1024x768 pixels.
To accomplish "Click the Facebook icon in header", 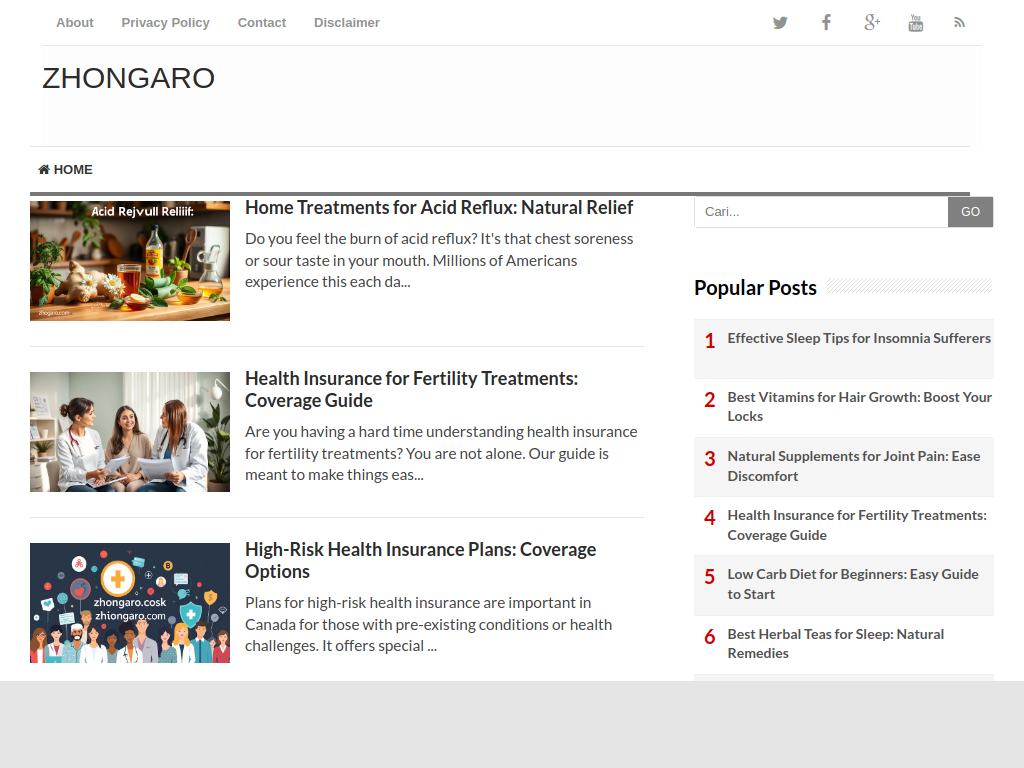I will click(x=826, y=23).
